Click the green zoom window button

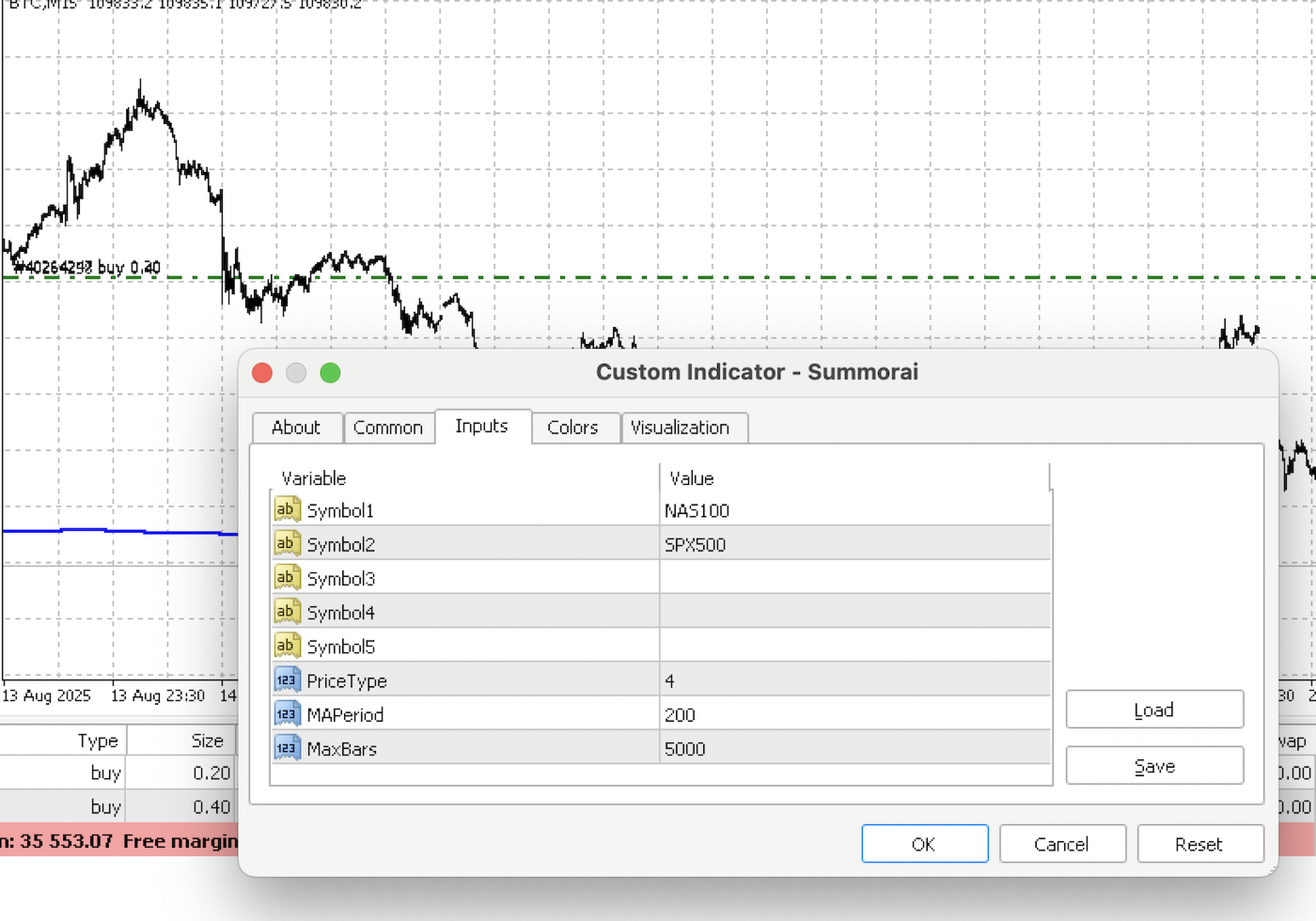330,373
